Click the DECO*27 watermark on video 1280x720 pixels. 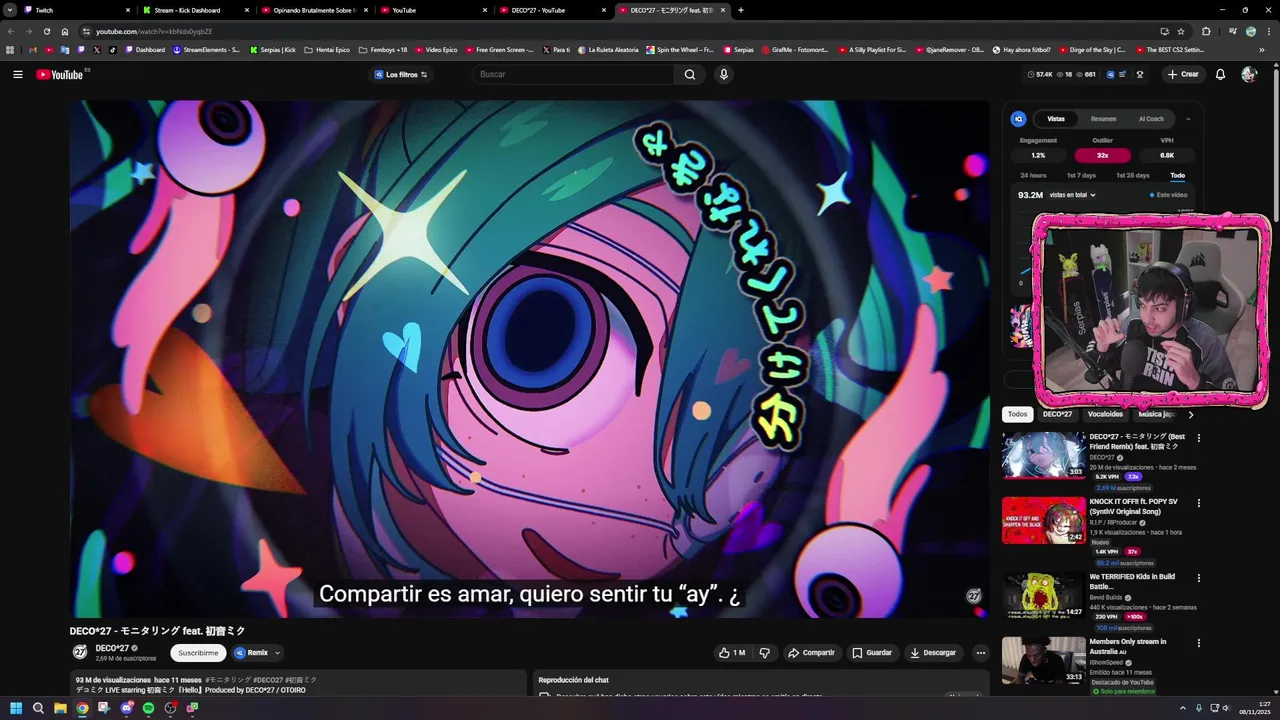[x=974, y=596]
